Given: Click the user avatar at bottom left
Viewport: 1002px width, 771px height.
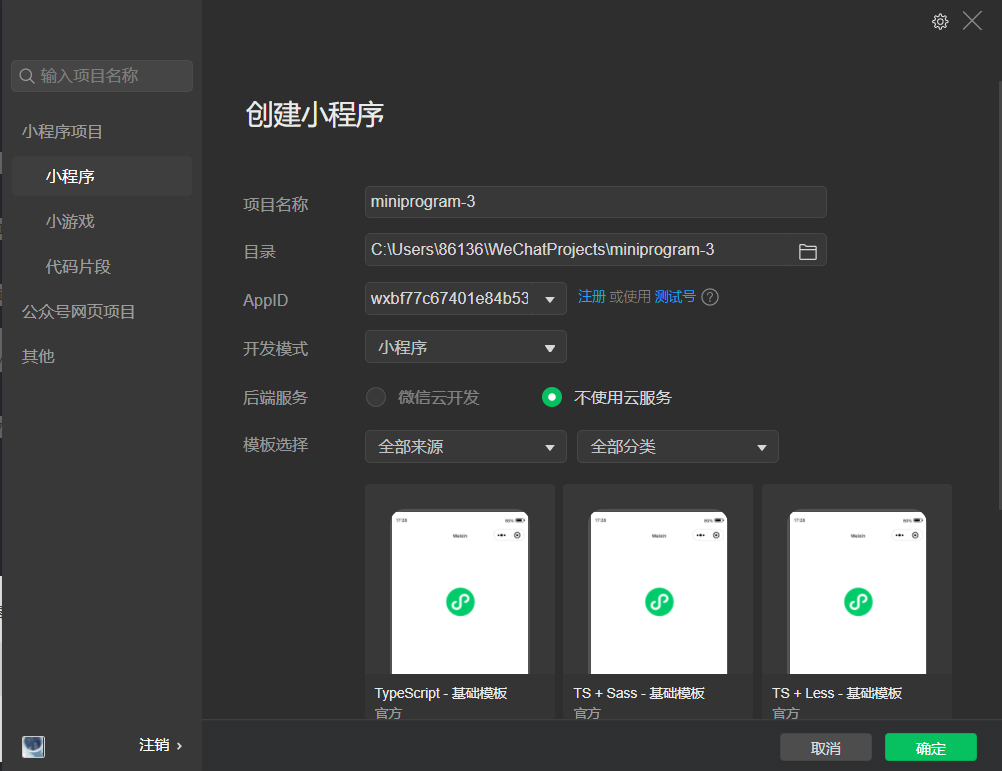Looking at the screenshot, I should point(33,747).
